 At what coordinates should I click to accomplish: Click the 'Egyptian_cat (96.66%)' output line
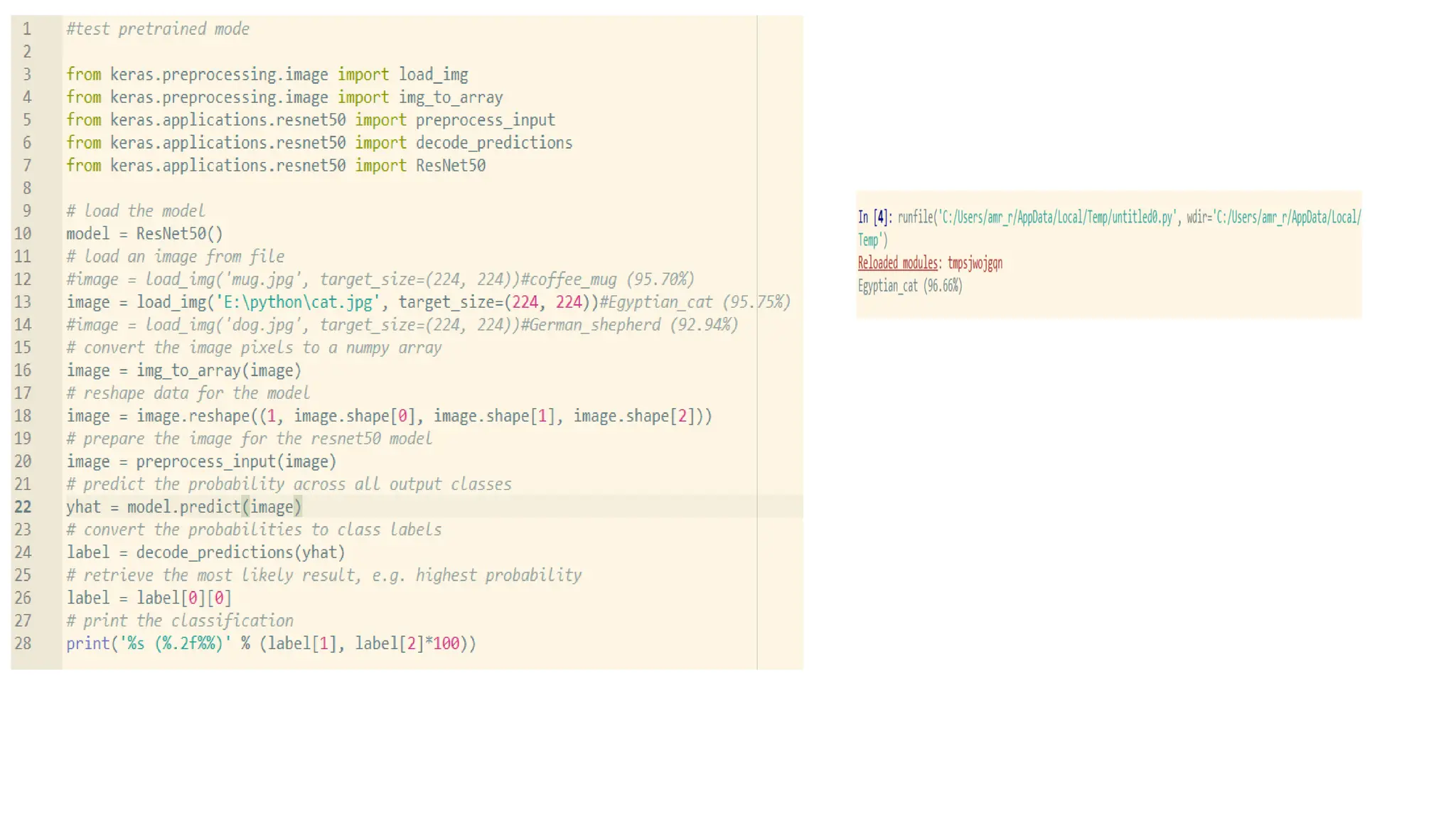point(909,286)
